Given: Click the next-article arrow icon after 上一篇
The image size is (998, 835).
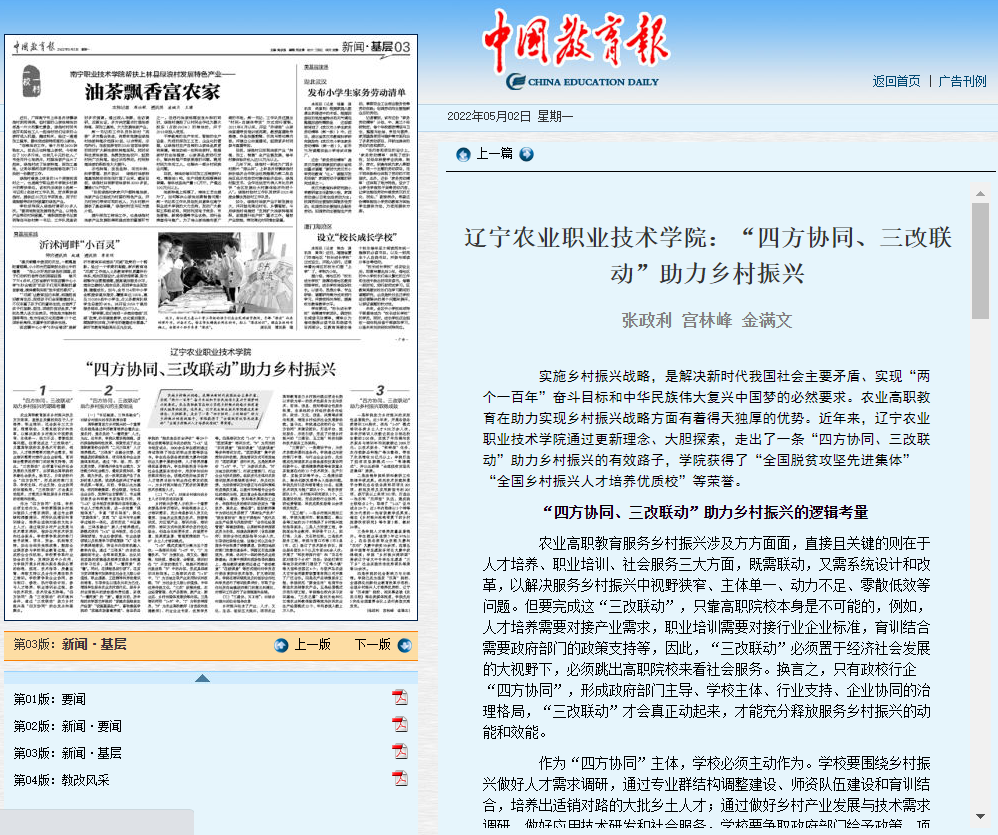Looking at the screenshot, I should click(x=526, y=154).
